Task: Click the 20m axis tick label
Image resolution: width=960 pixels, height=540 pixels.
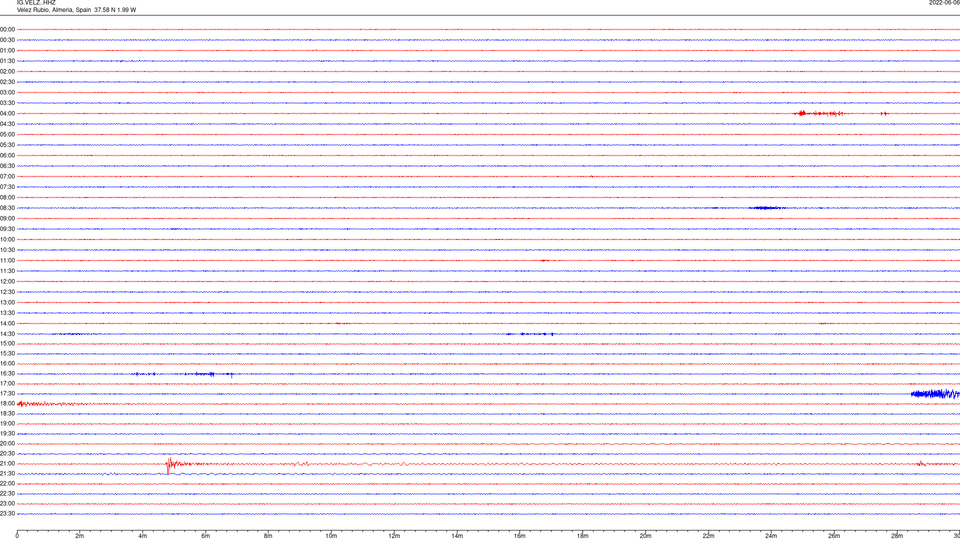Action: 645,536
